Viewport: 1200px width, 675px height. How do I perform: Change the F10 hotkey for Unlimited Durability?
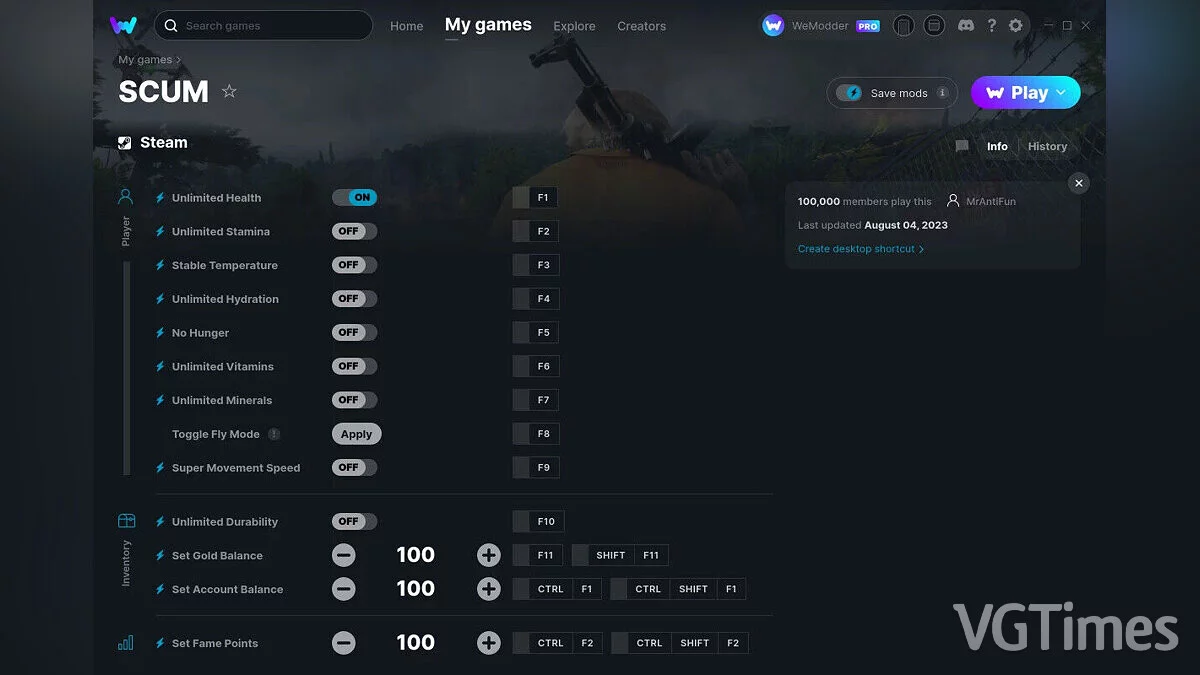point(538,521)
